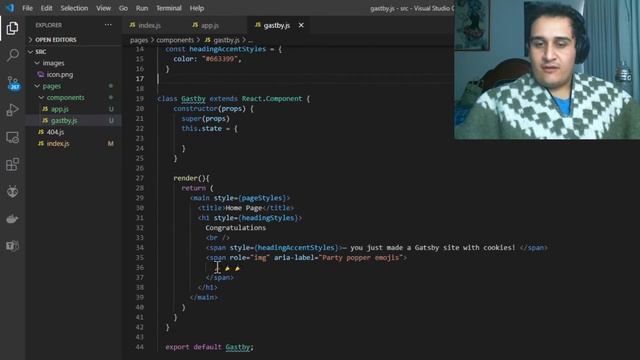Click "Party popper emojis" aria-label text
640x360 pixels.
pyautogui.click(x=360, y=258)
